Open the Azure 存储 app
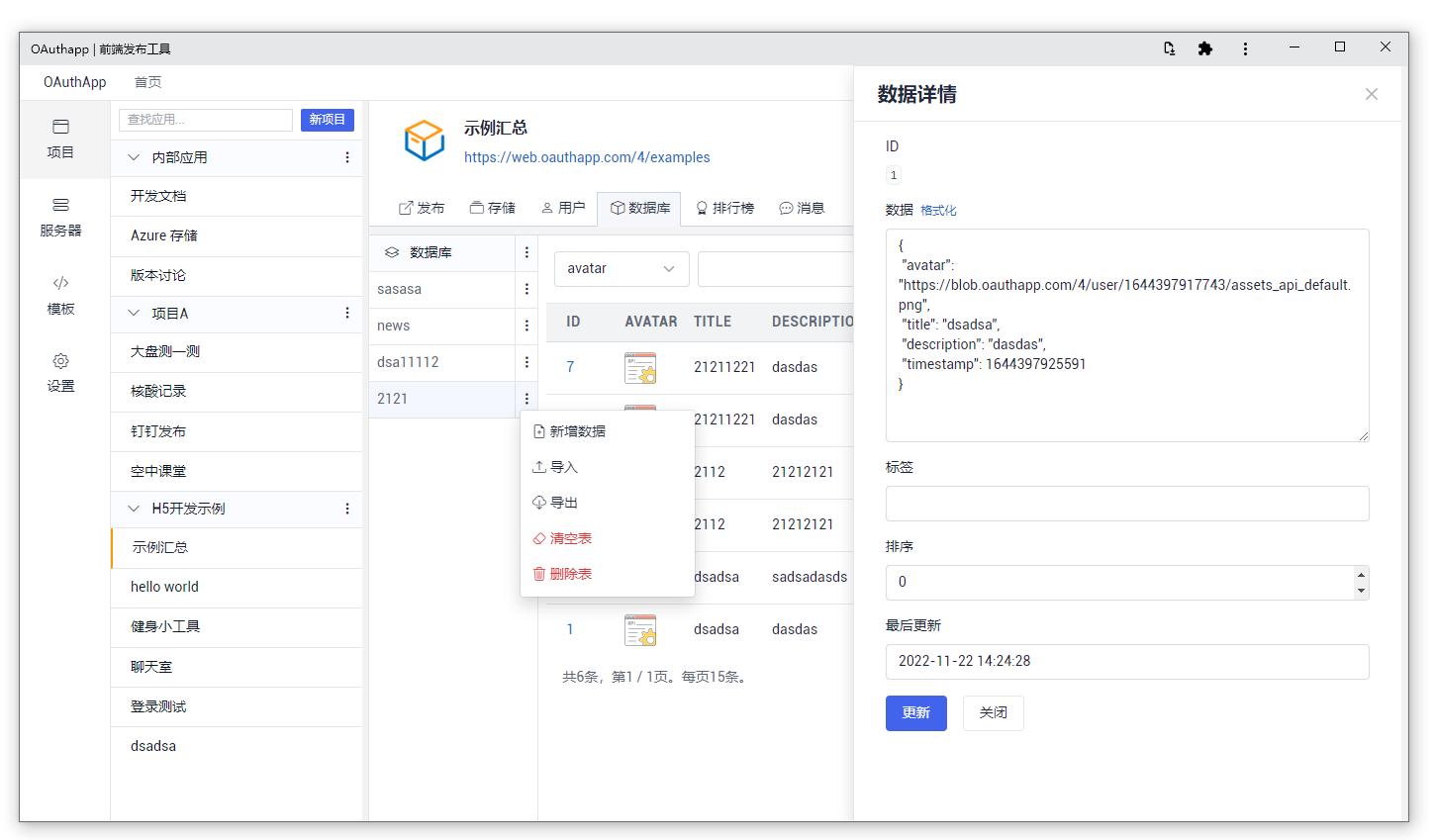The height and width of the screenshot is (840, 1436). tap(237, 235)
